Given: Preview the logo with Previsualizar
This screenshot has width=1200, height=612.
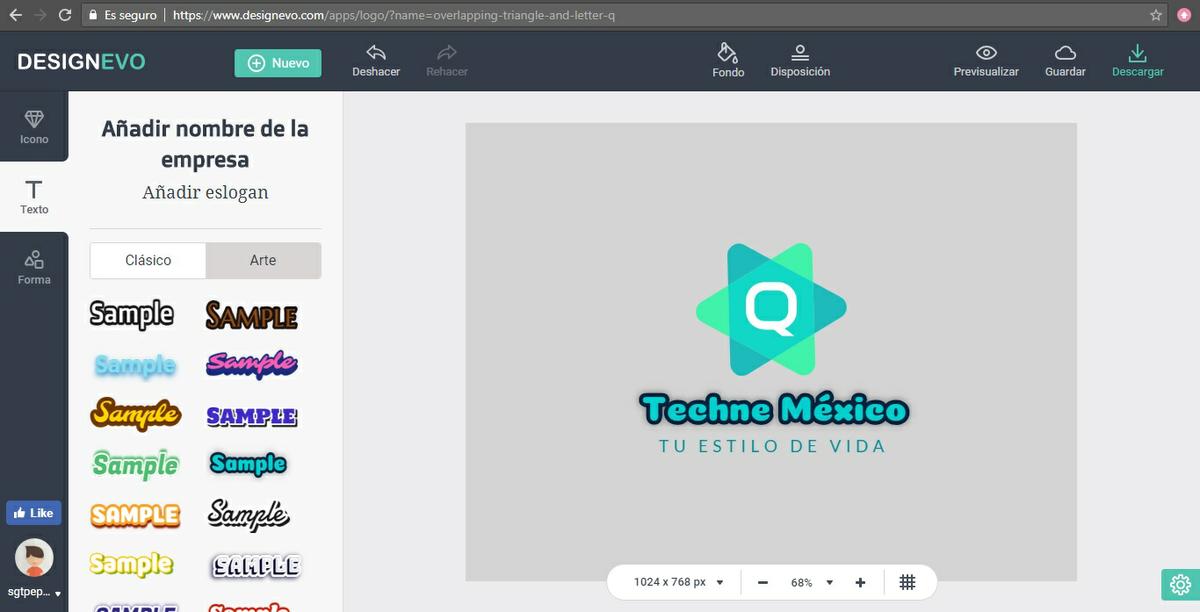Looking at the screenshot, I should (x=986, y=60).
